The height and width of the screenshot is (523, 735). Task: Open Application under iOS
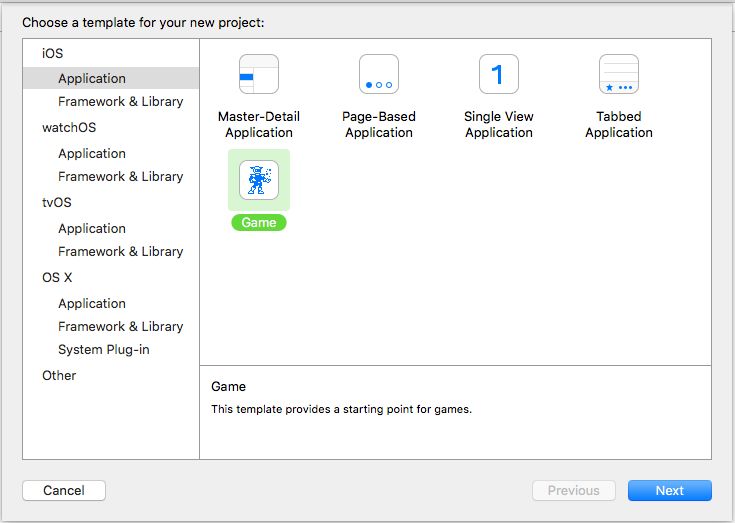(111, 78)
